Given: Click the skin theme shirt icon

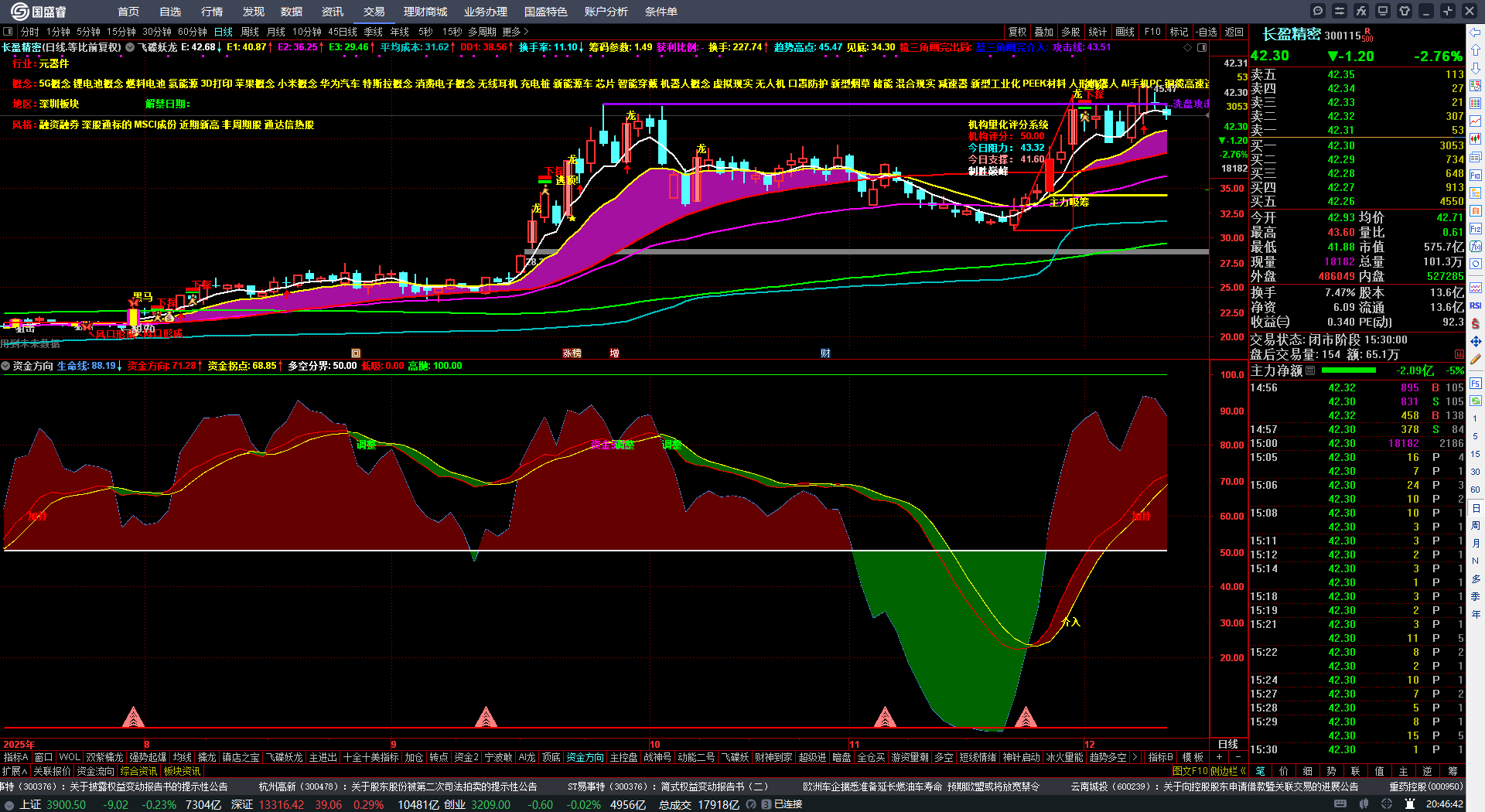Looking at the screenshot, I should click(x=1405, y=11).
